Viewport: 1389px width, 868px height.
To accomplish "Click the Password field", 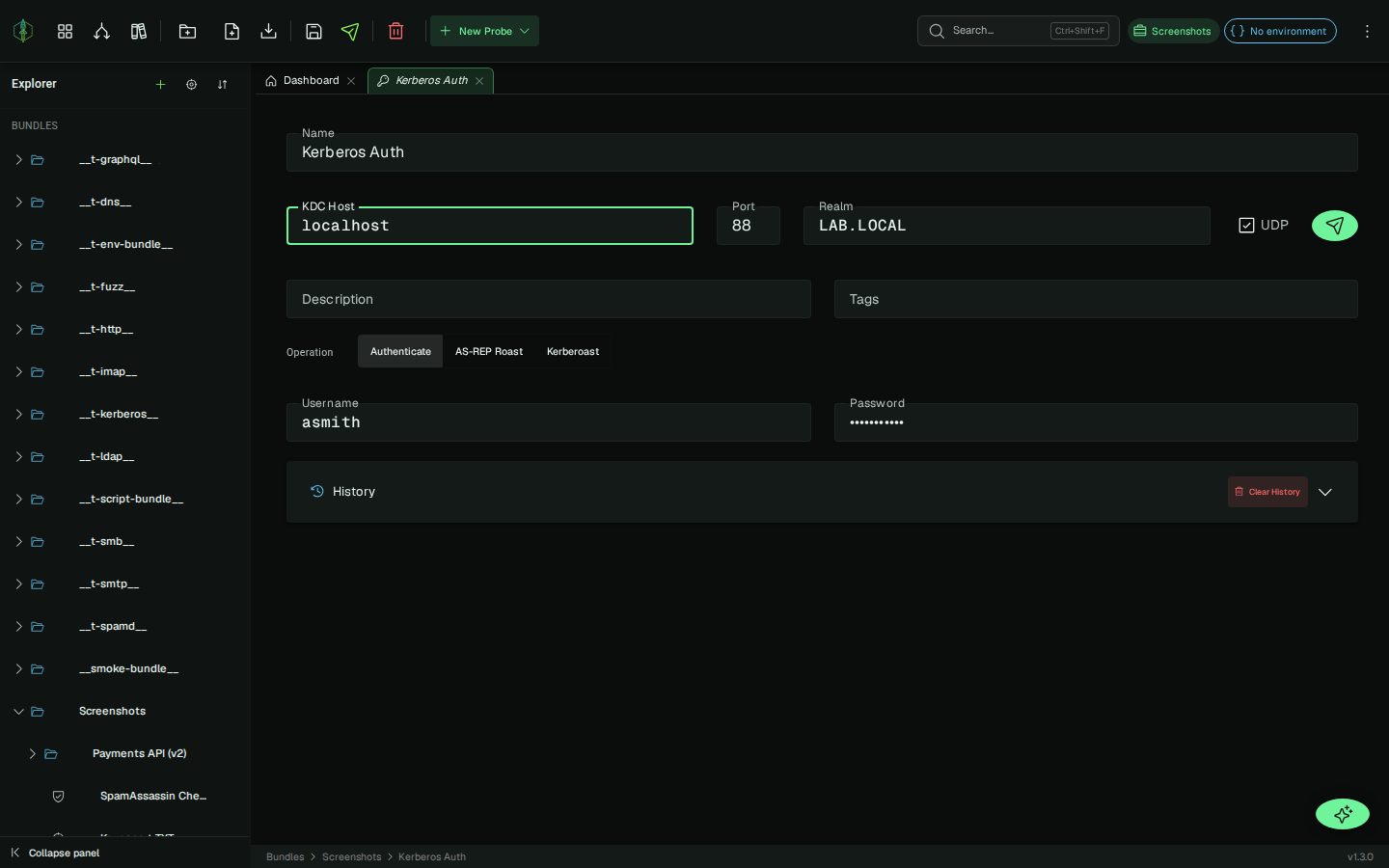I will 1096,422.
